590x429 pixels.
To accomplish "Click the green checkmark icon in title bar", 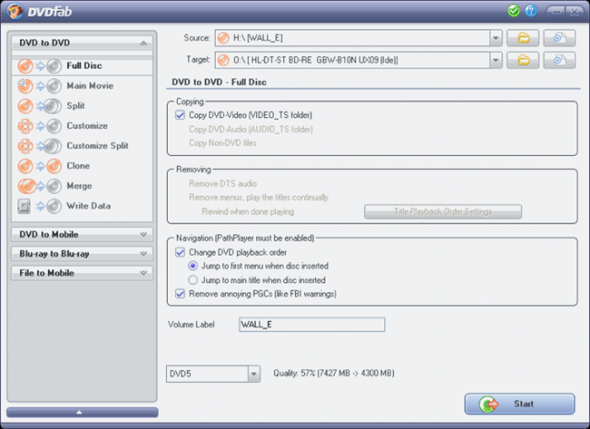I will 513,11.
